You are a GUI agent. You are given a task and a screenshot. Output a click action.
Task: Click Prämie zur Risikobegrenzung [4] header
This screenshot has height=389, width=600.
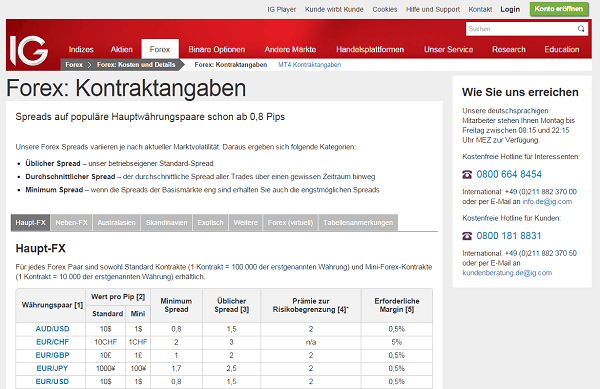(311, 305)
